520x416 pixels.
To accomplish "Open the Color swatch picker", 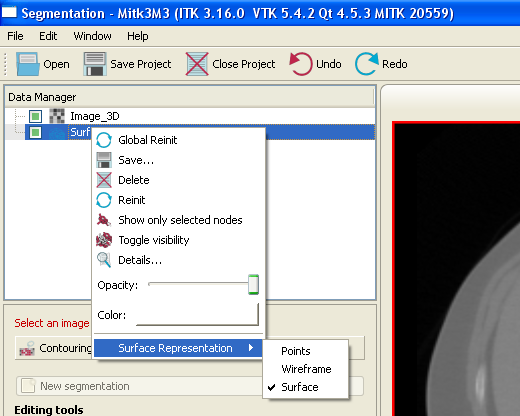I will click(197, 315).
